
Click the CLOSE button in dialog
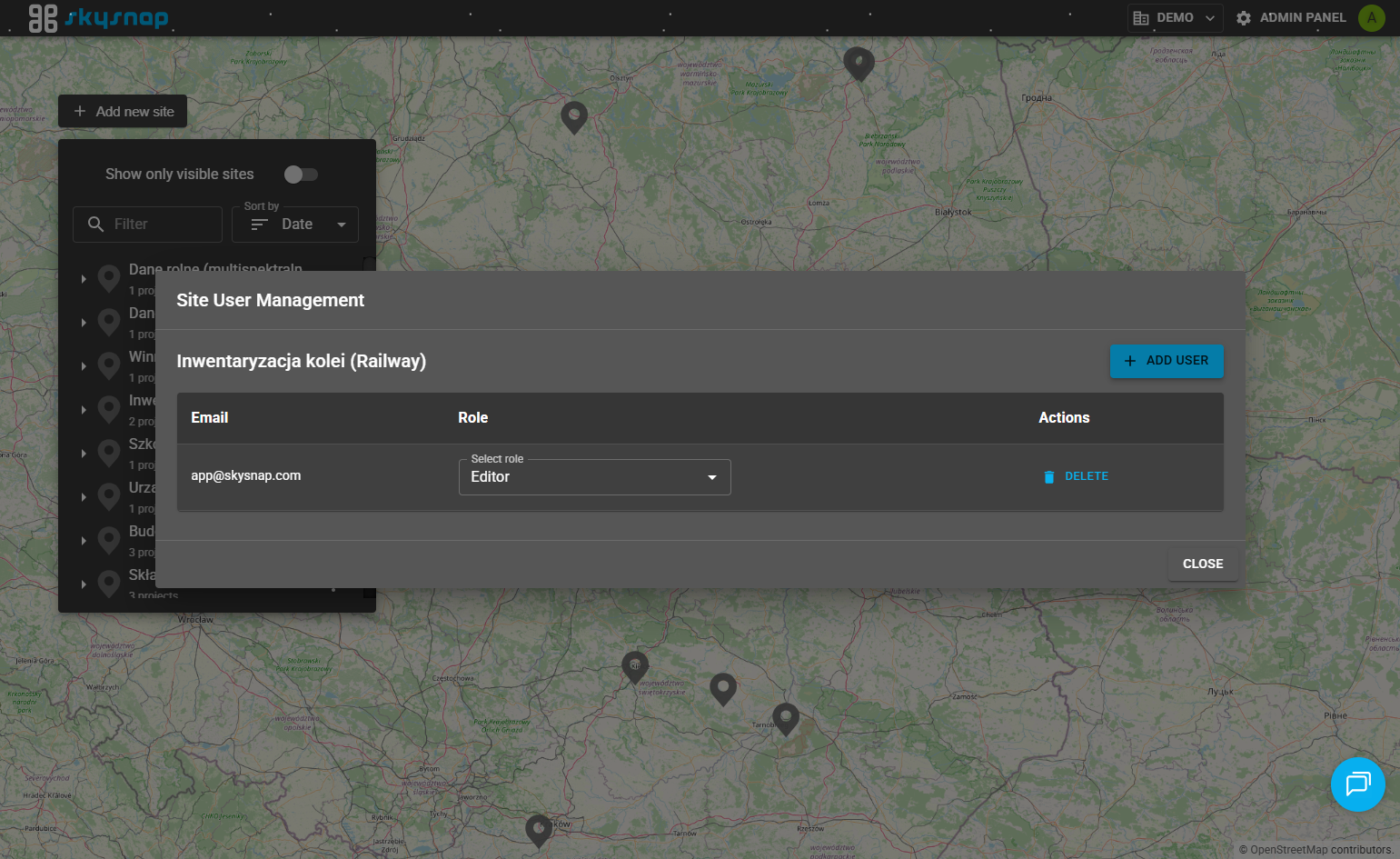[1203, 564]
